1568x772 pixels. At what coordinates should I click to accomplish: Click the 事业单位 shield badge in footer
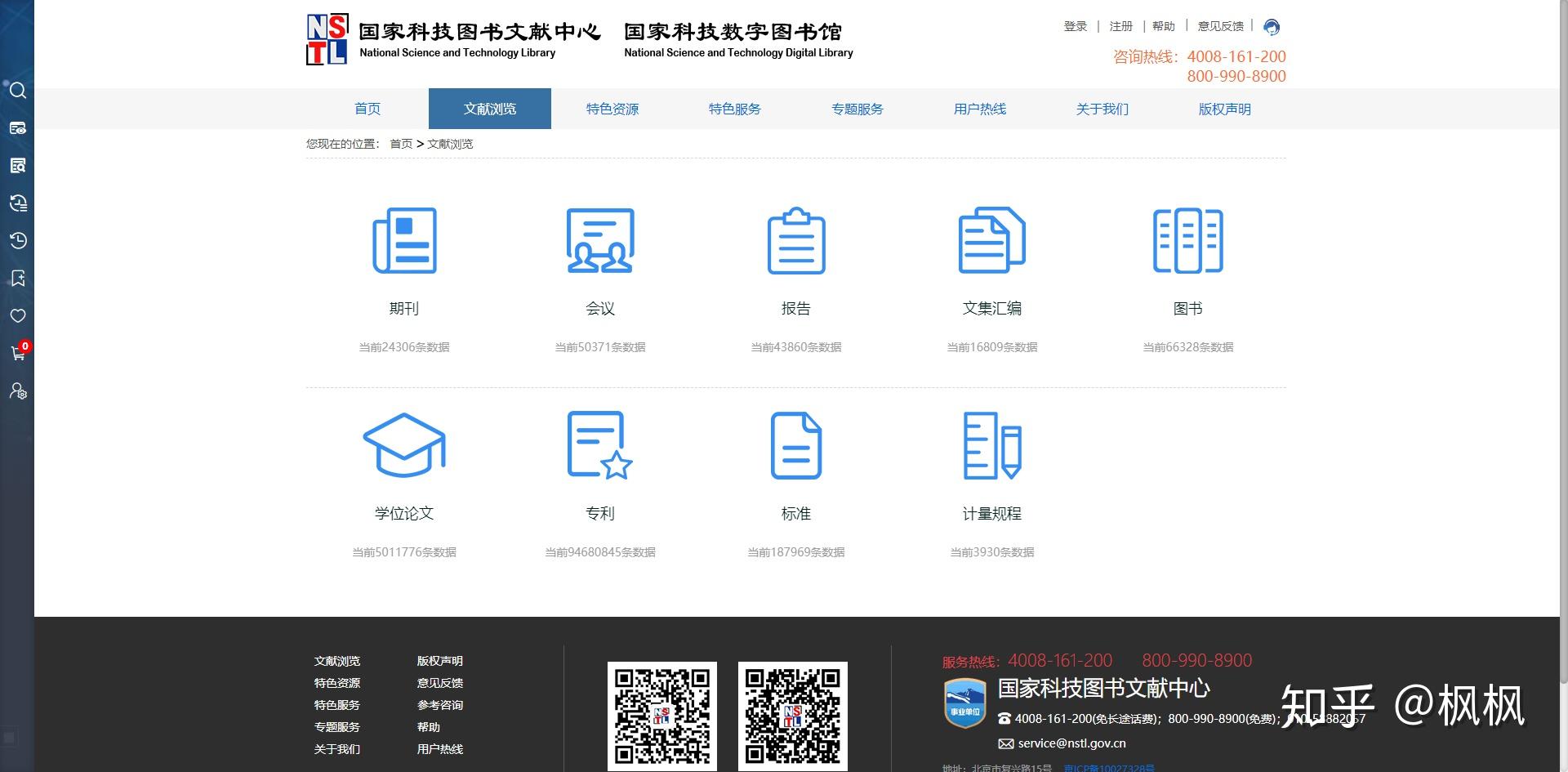tap(964, 703)
